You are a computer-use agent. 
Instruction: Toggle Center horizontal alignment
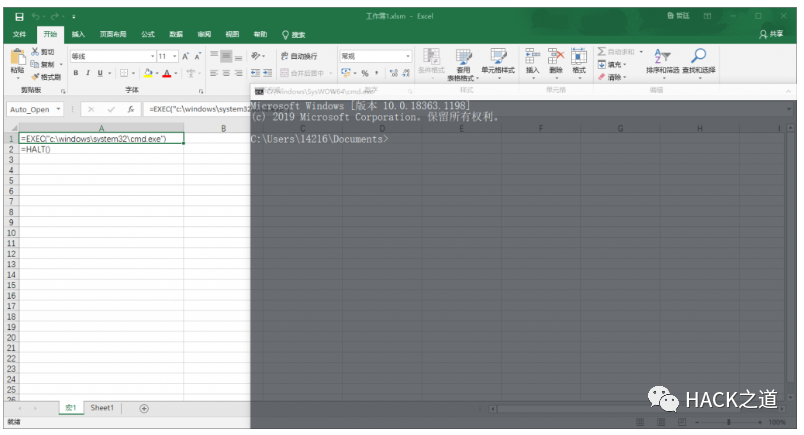226,73
